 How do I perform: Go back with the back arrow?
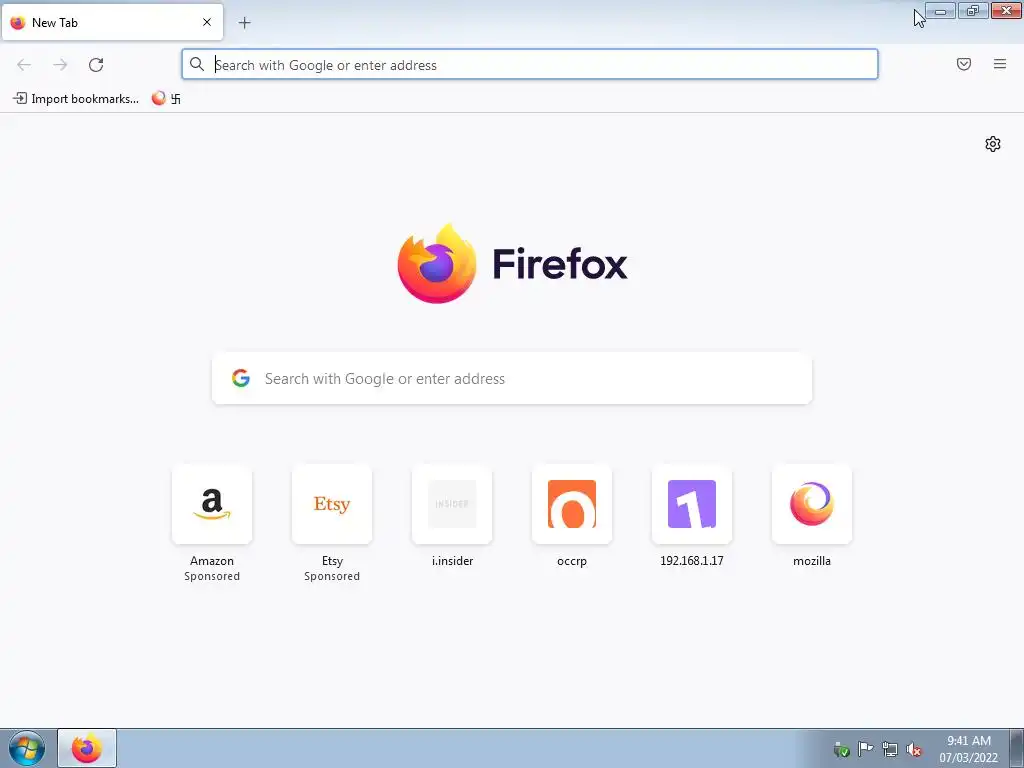[x=24, y=65]
